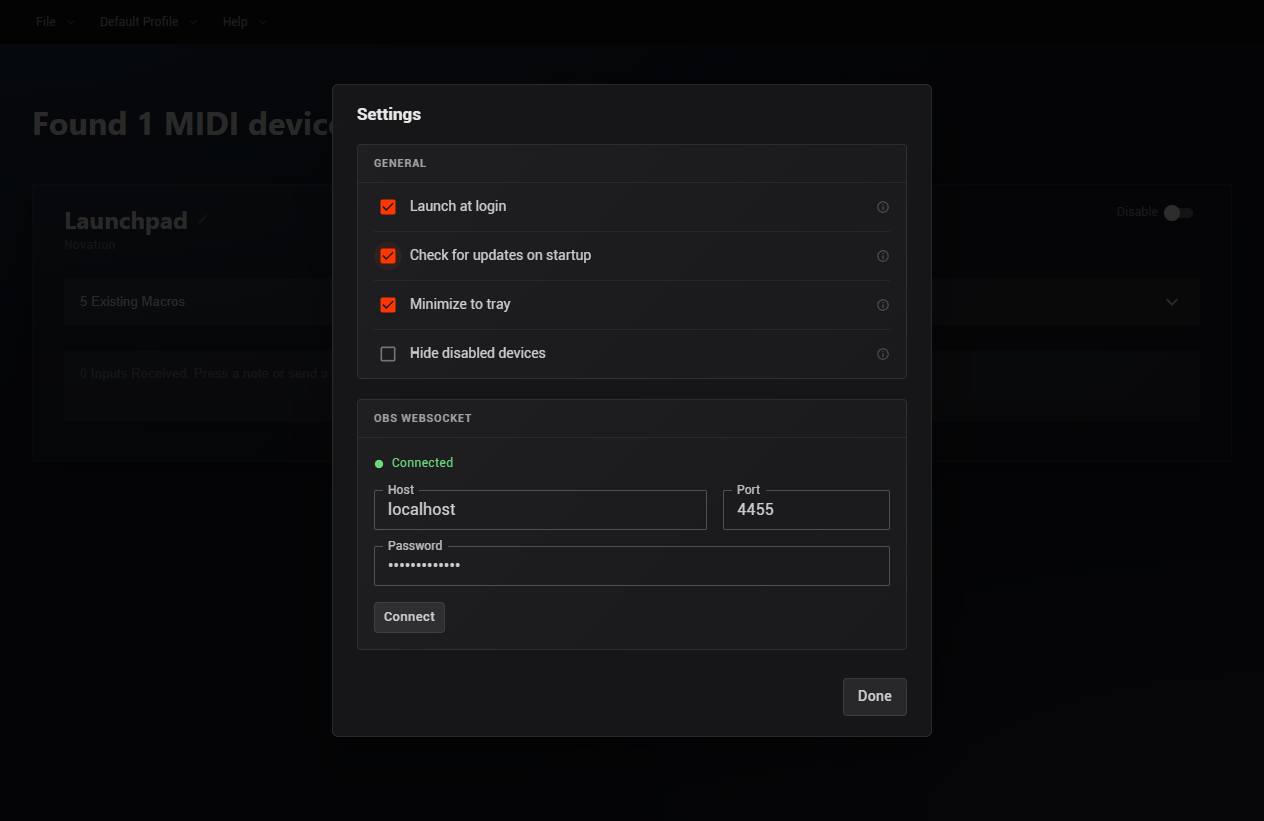Open the Help menu
This screenshot has width=1264, height=821.
[x=245, y=22]
